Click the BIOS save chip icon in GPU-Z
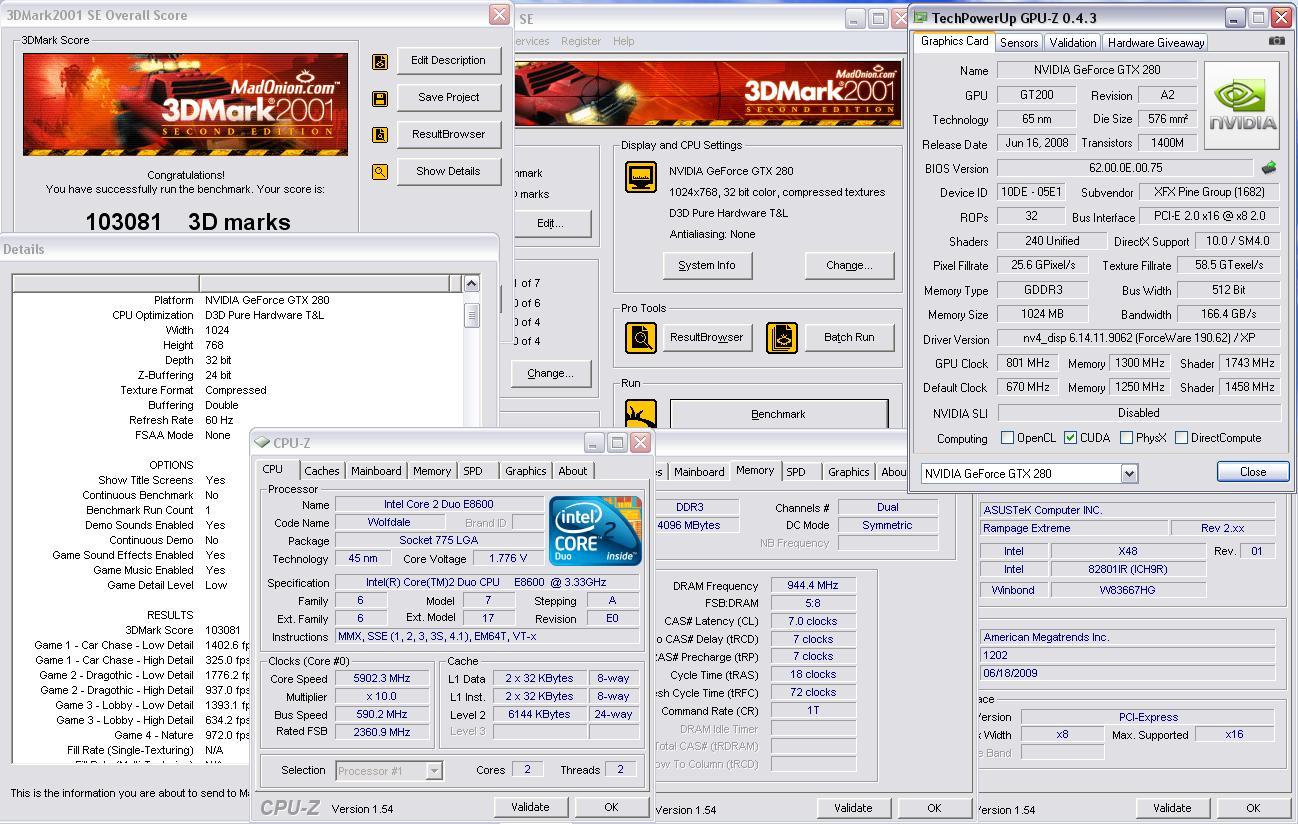This screenshot has height=824, width=1298. (x=1269, y=168)
